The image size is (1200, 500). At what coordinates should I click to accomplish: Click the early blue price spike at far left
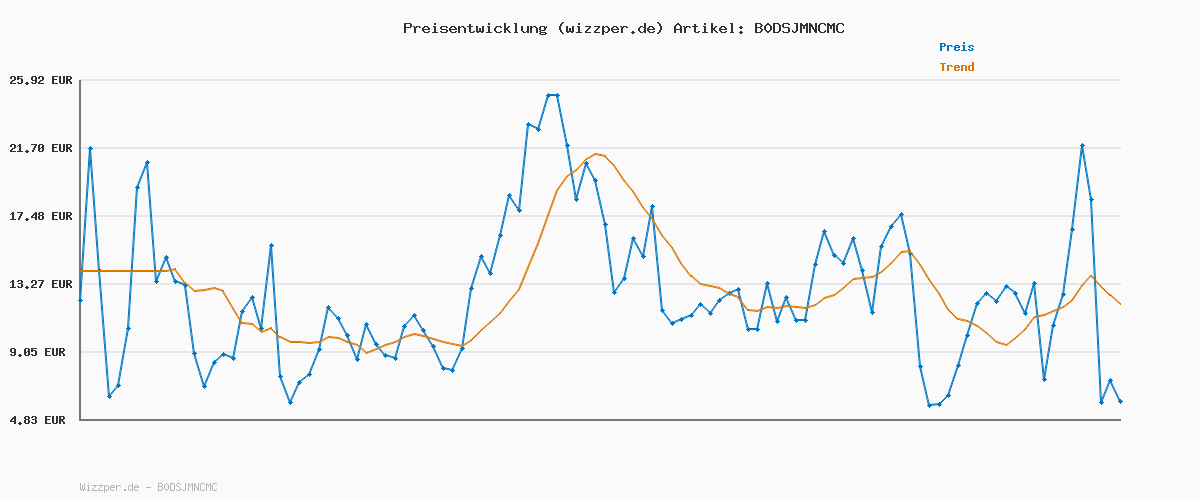[90, 148]
